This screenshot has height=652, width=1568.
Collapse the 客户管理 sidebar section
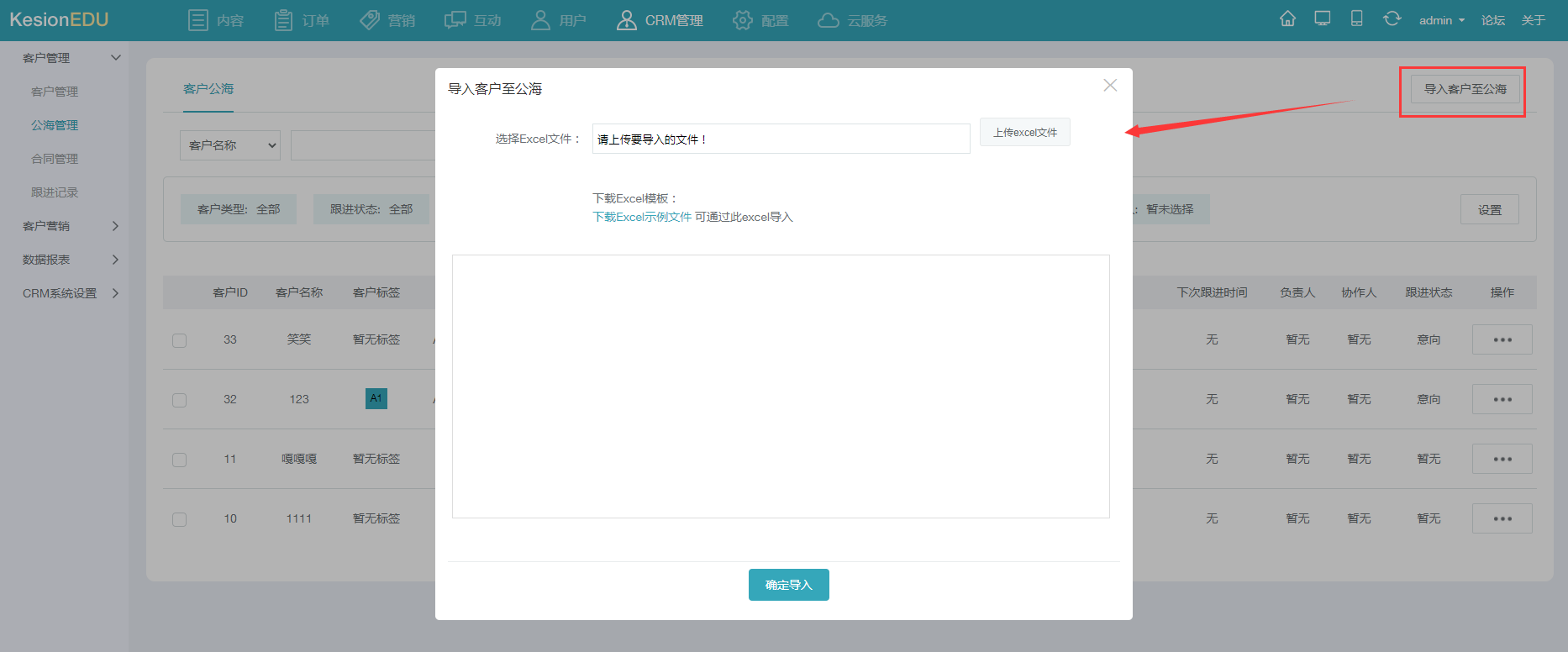coord(116,57)
